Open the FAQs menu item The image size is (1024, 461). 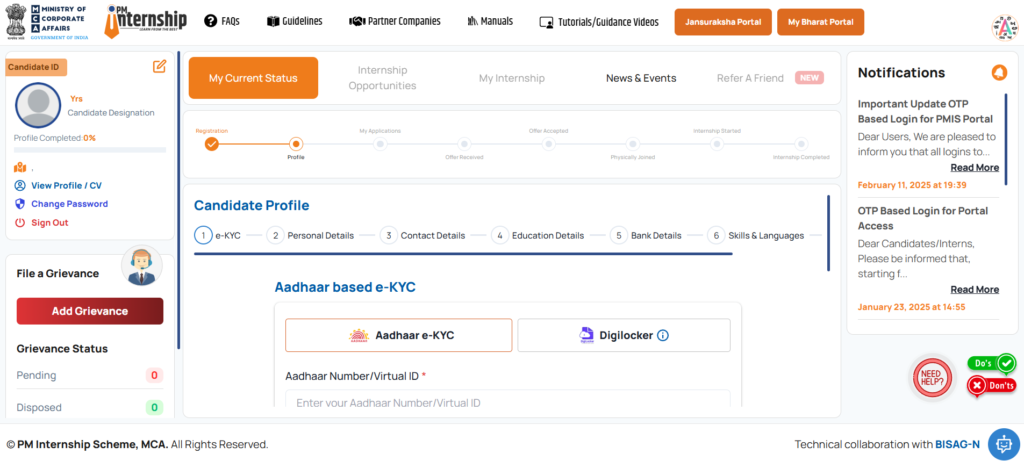click(x=222, y=21)
